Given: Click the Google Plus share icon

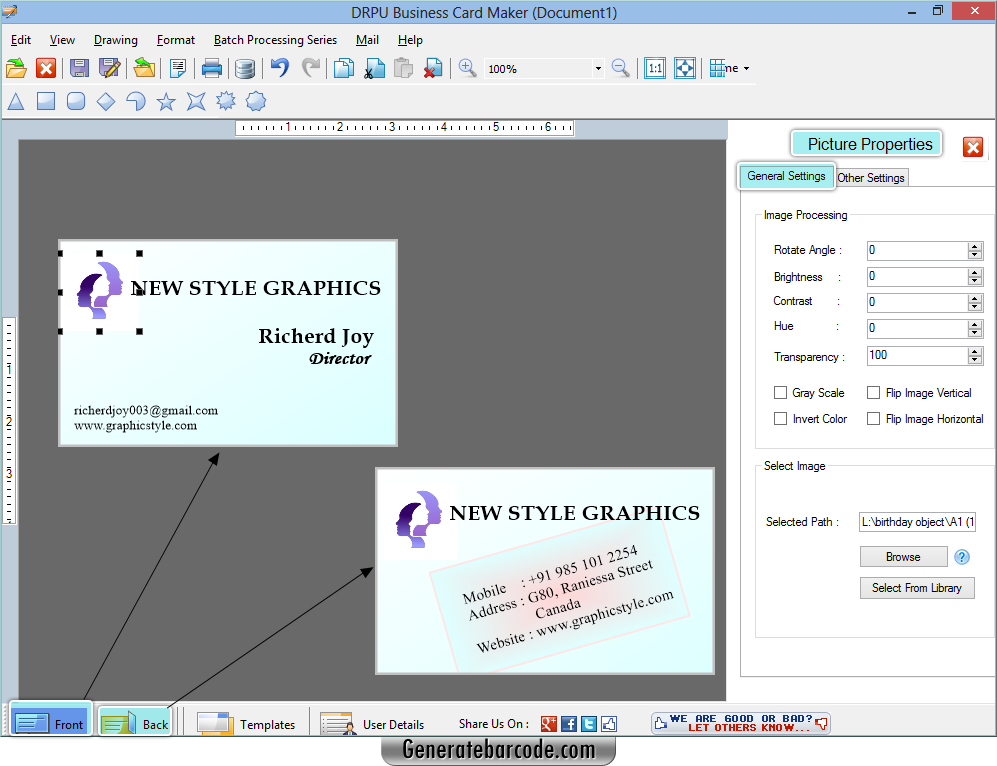Looking at the screenshot, I should coord(549,723).
